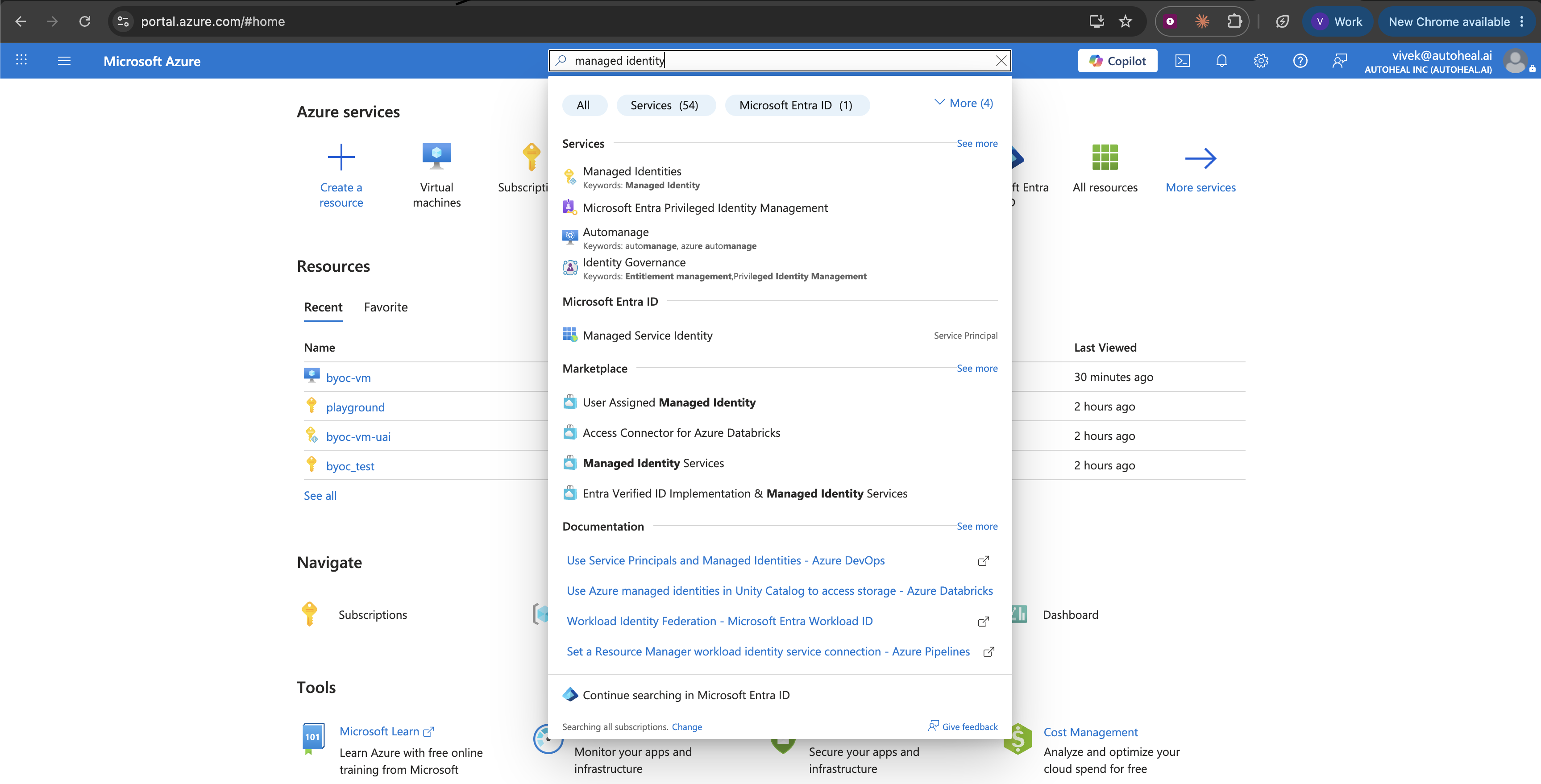1541x784 pixels.
Task: Click the site info icon in address bar
Action: [x=123, y=21]
